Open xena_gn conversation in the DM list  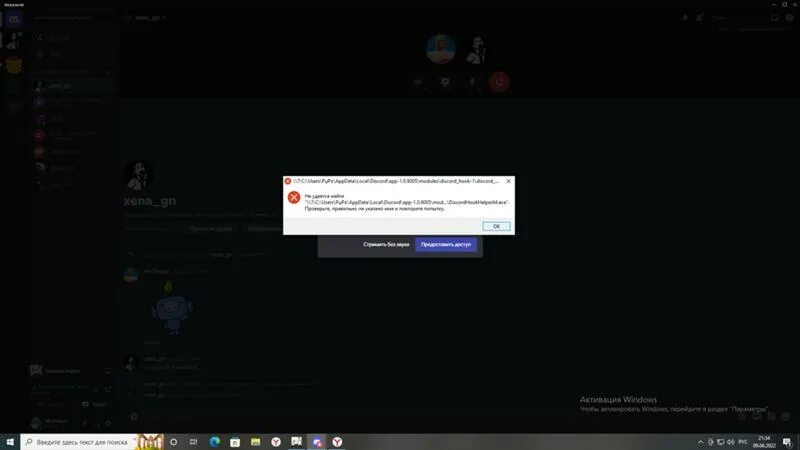click(x=72, y=86)
